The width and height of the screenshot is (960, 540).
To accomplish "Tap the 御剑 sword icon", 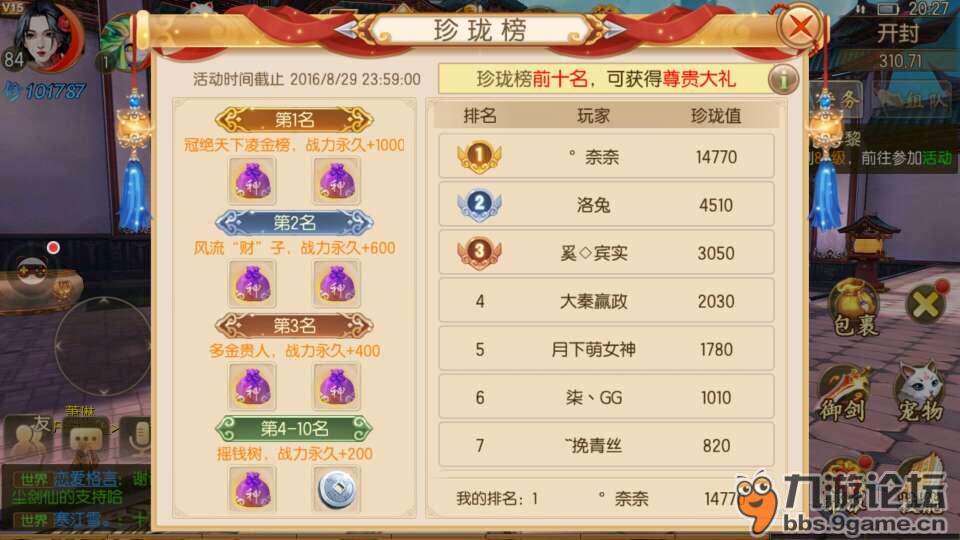I will coord(845,393).
